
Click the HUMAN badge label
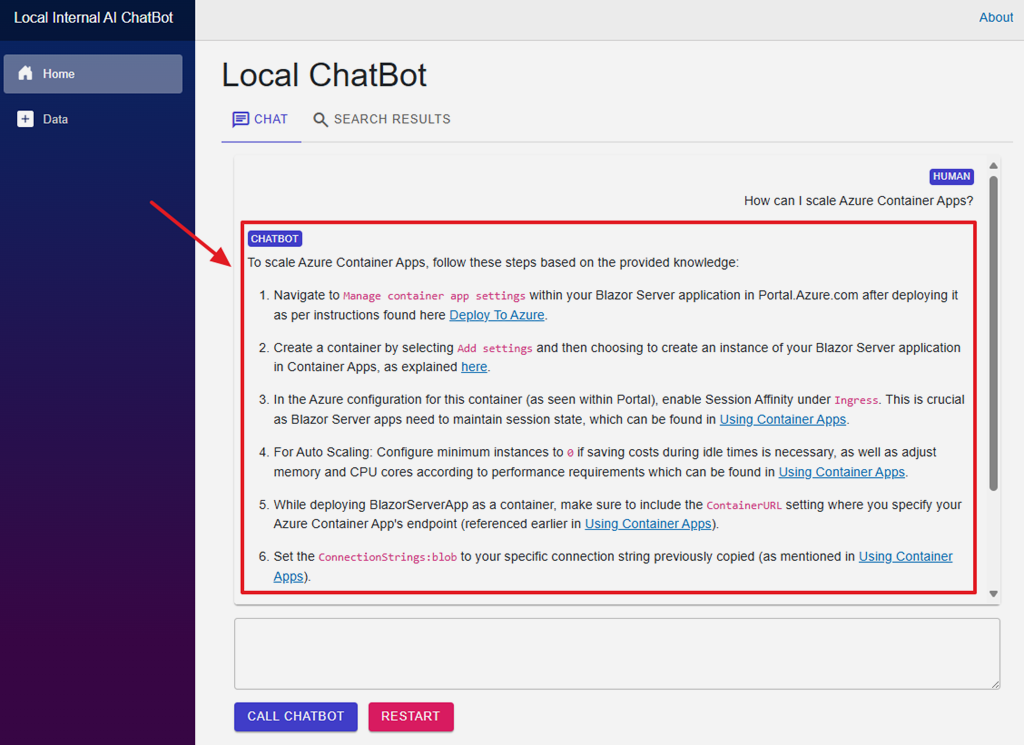click(x=952, y=176)
